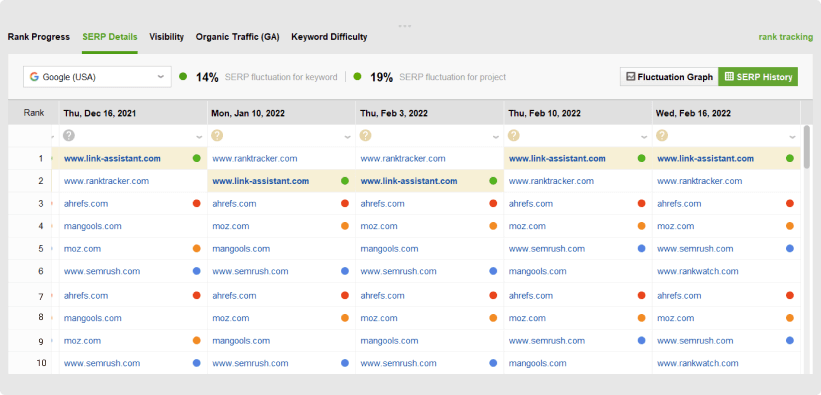Image resolution: width=821 pixels, height=395 pixels.
Task: Expand the Feb 3, 2022 column filter arrow
Action: click(496, 137)
